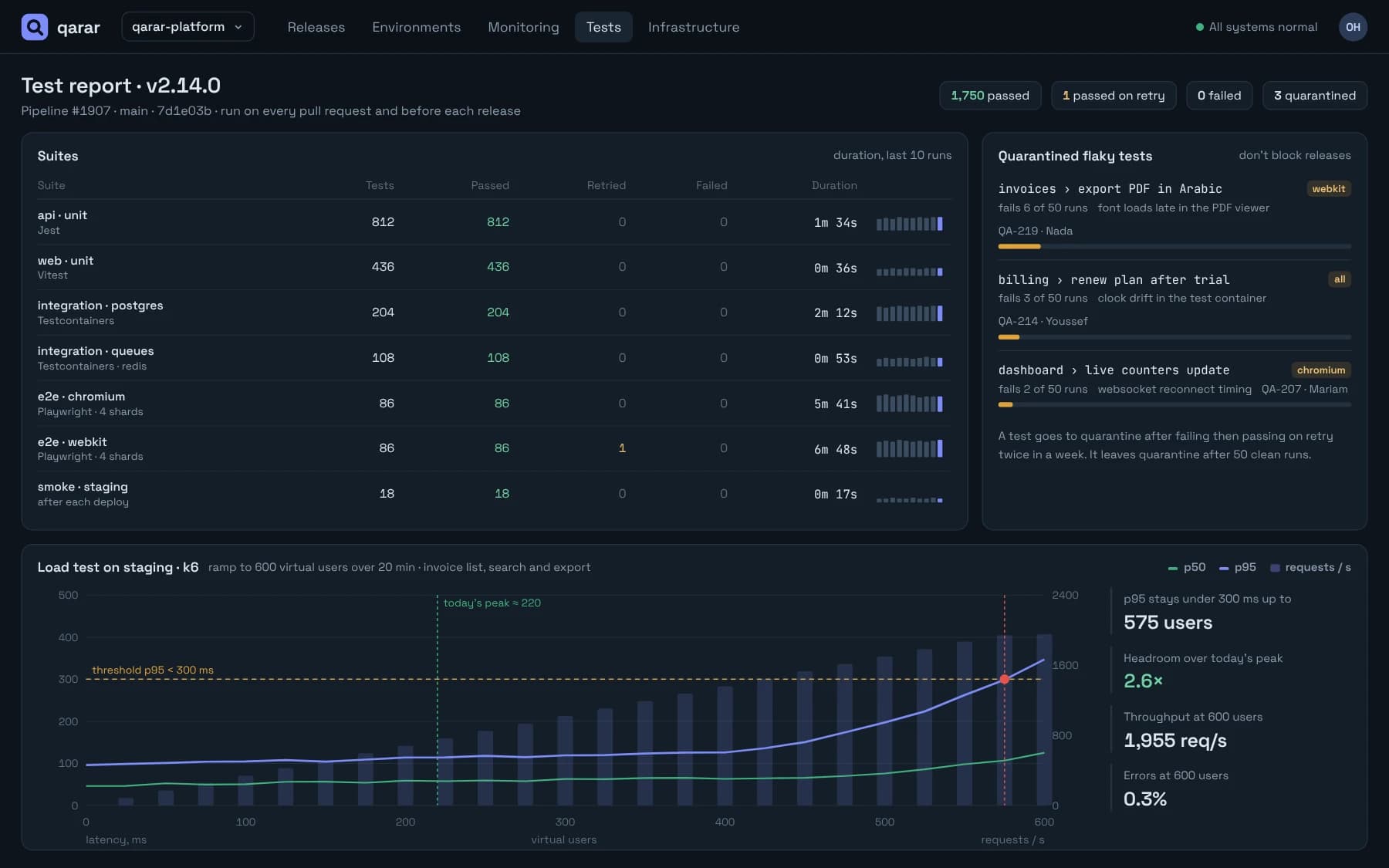Sort by the Failed column header
The height and width of the screenshot is (868, 1389).
(x=711, y=185)
